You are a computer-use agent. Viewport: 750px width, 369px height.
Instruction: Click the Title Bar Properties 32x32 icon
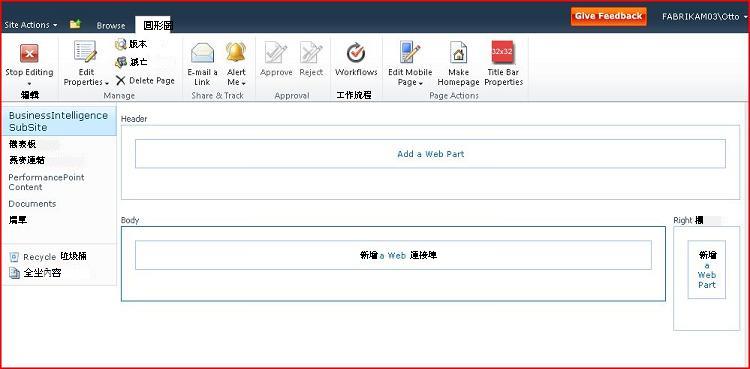[x=503, y=52]
